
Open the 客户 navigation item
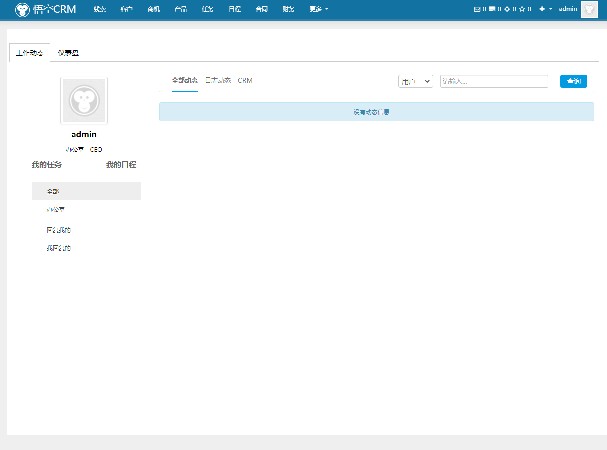pyautogui.click(x=127, y=9)
